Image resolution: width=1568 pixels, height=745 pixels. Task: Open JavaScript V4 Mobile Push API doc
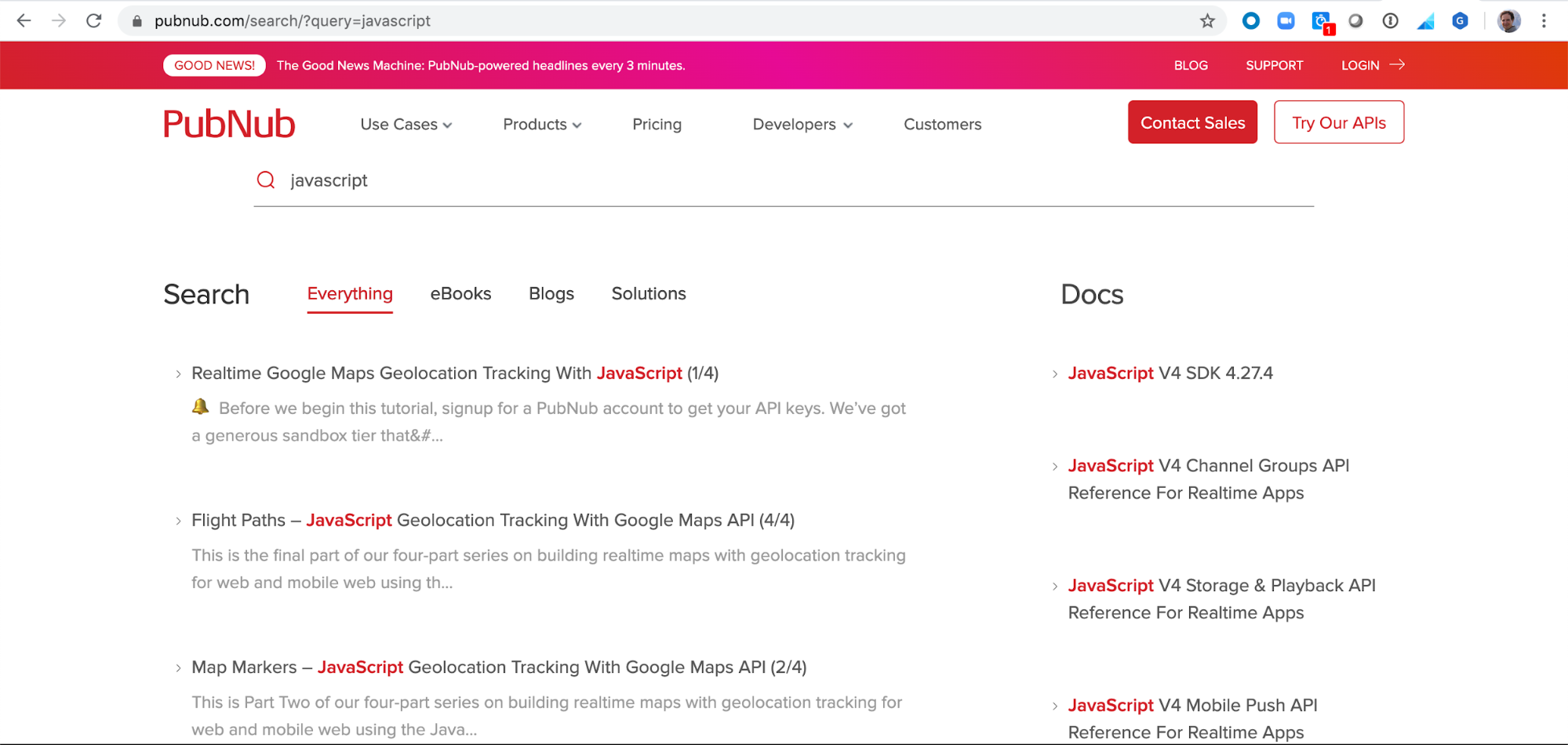click(x=1193, y=719)
